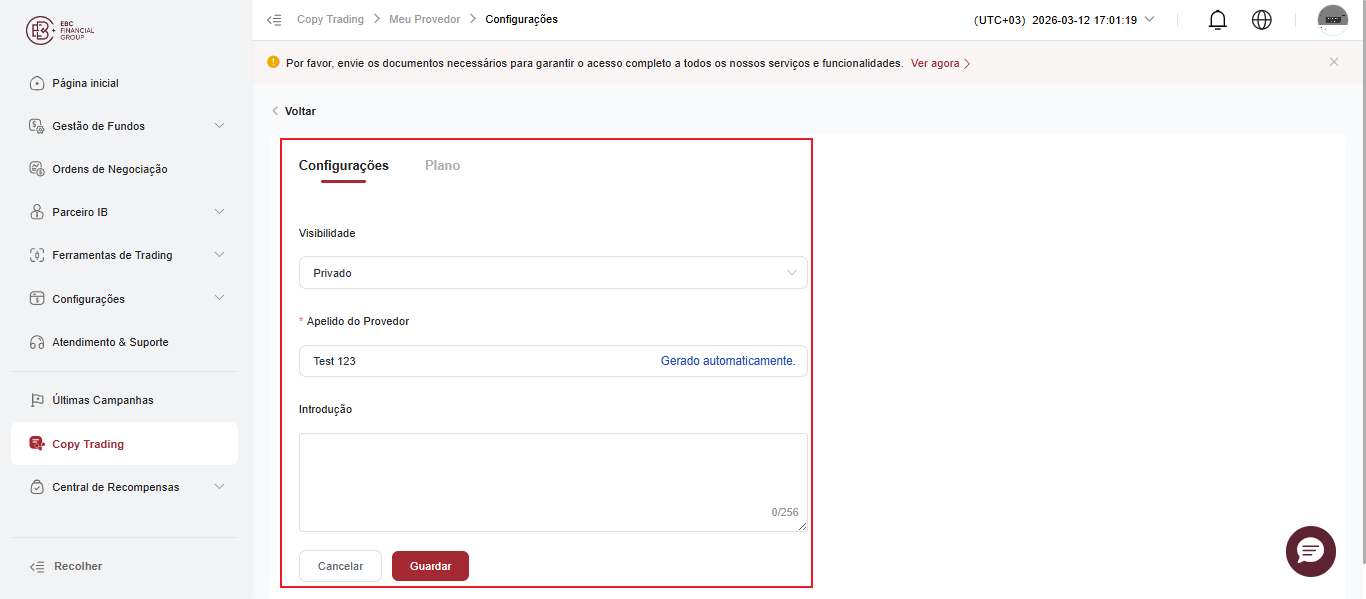The width and height of the screenshot is (1366, 599).
Task: Click the Central de Recompensas icon
Action: coord(37,487)
